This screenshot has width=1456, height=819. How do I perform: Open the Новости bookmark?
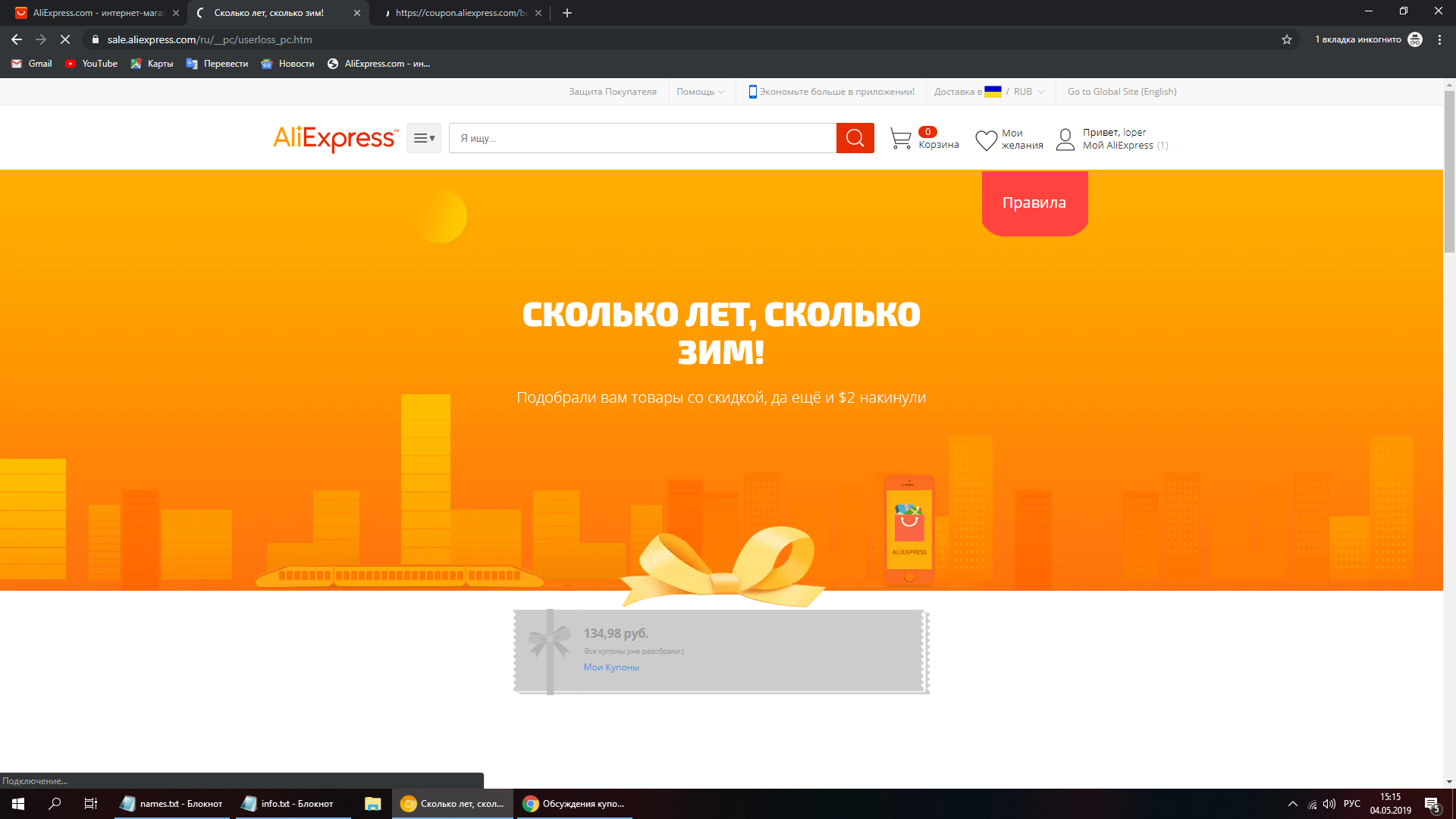click(x=287, y=64)
